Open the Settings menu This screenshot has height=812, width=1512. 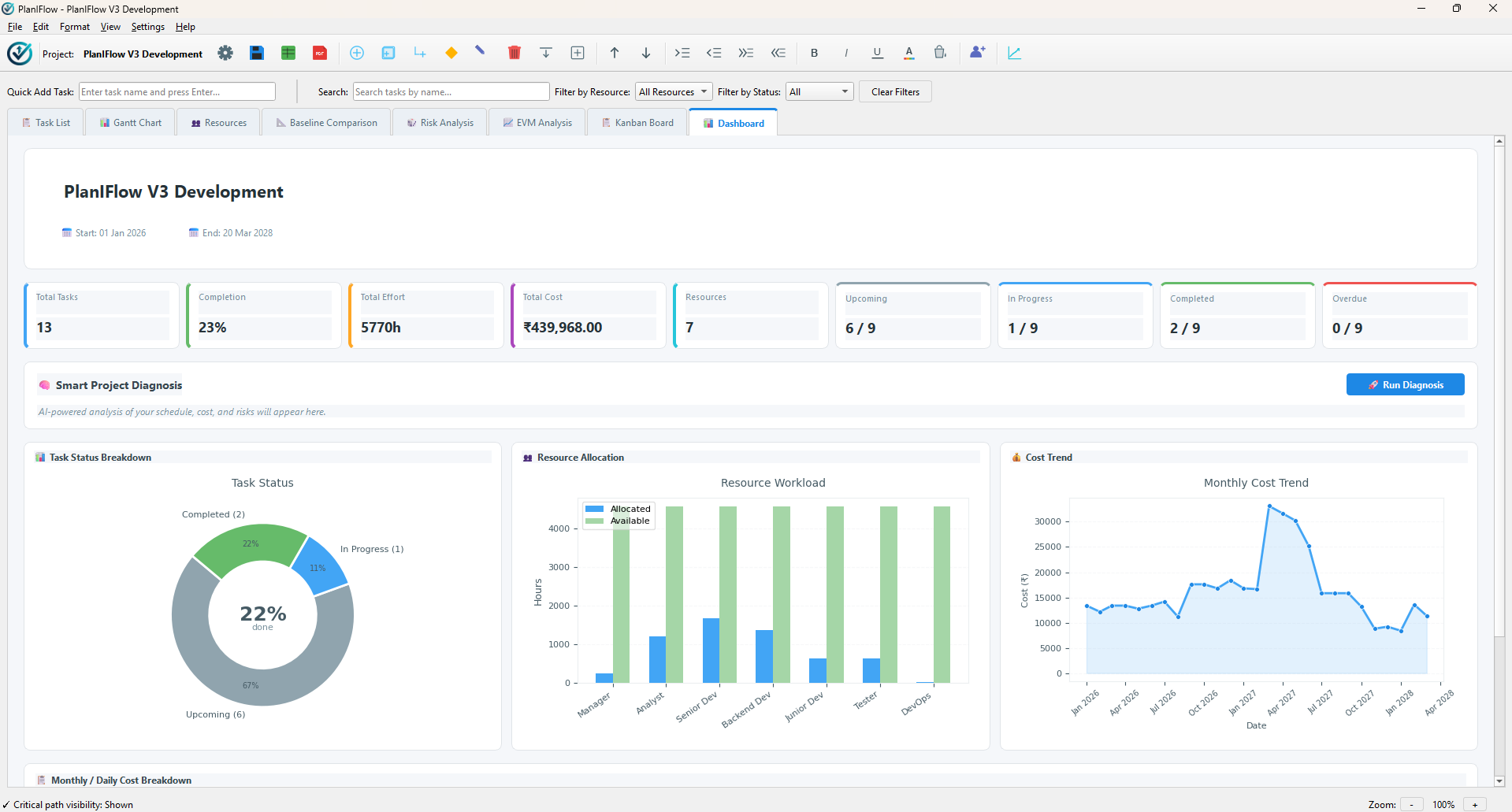pos(148,27)
